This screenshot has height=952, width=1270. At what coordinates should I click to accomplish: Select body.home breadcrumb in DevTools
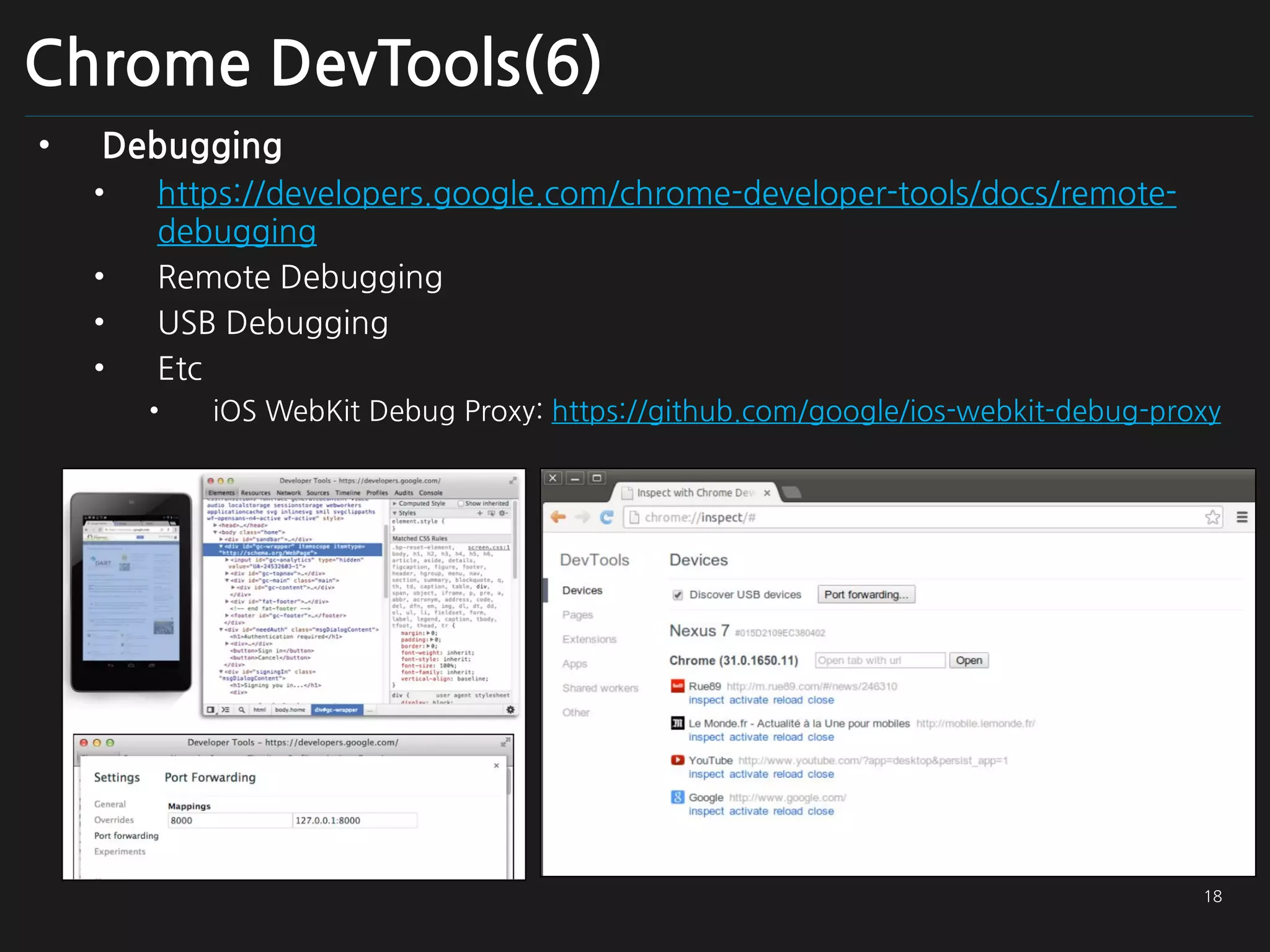(290, 710)
